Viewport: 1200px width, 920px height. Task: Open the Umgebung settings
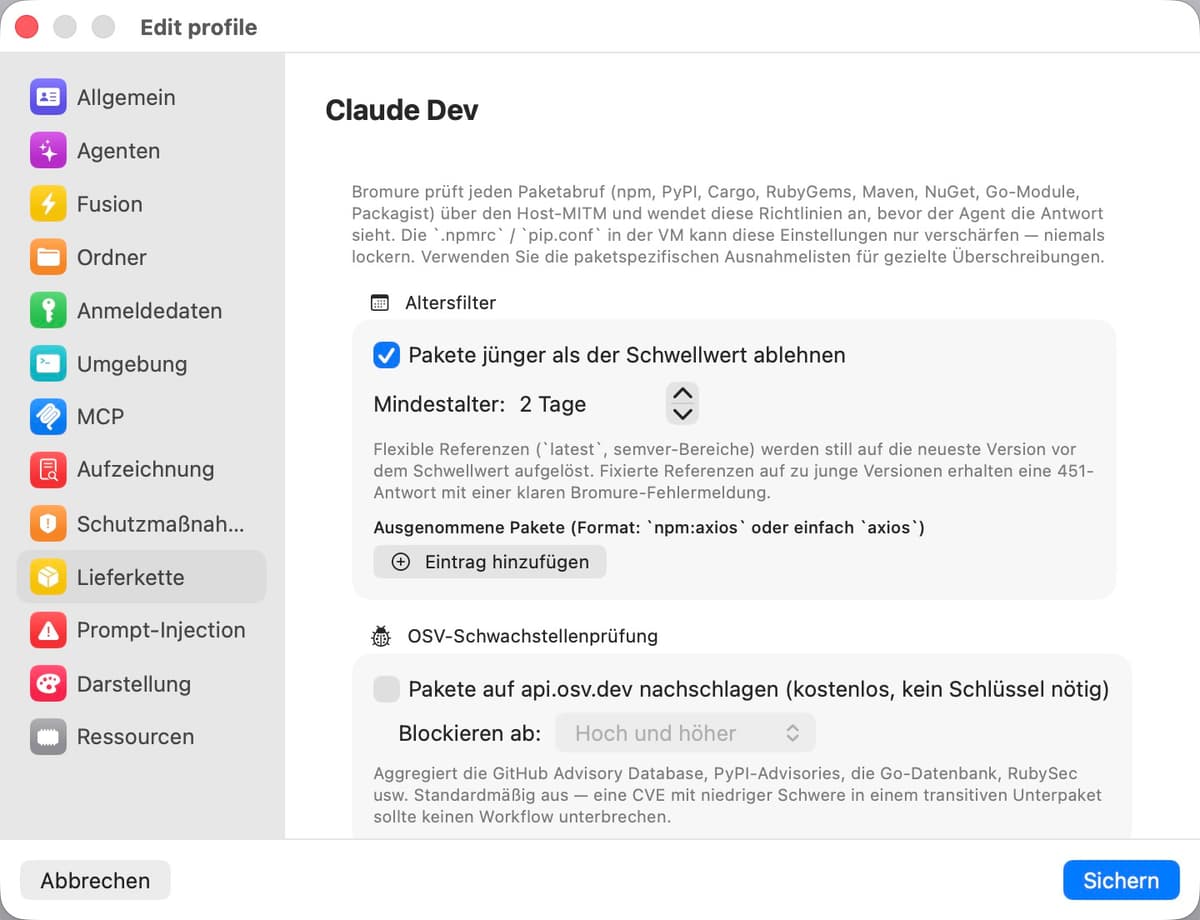pos(142,364)
